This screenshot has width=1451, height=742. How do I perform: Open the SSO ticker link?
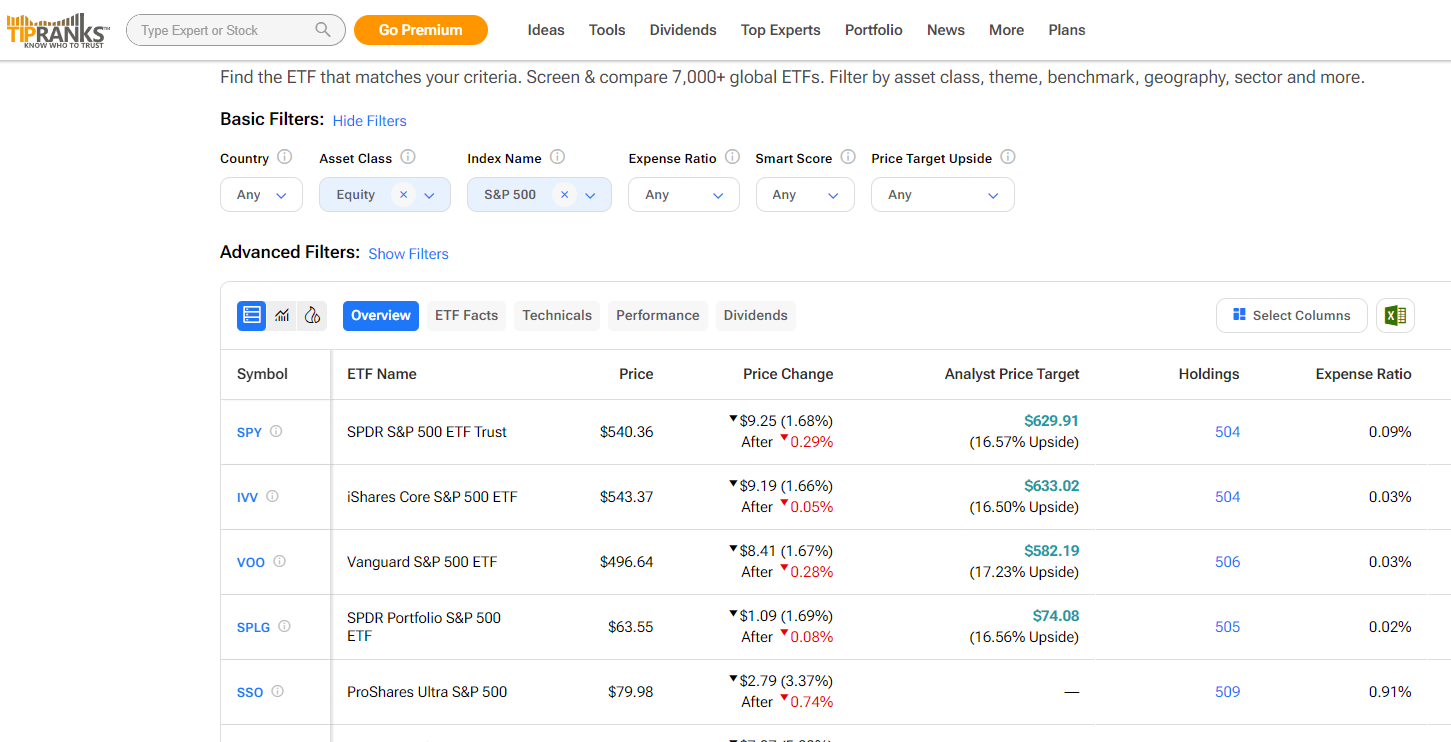click(x=250, y=692)
